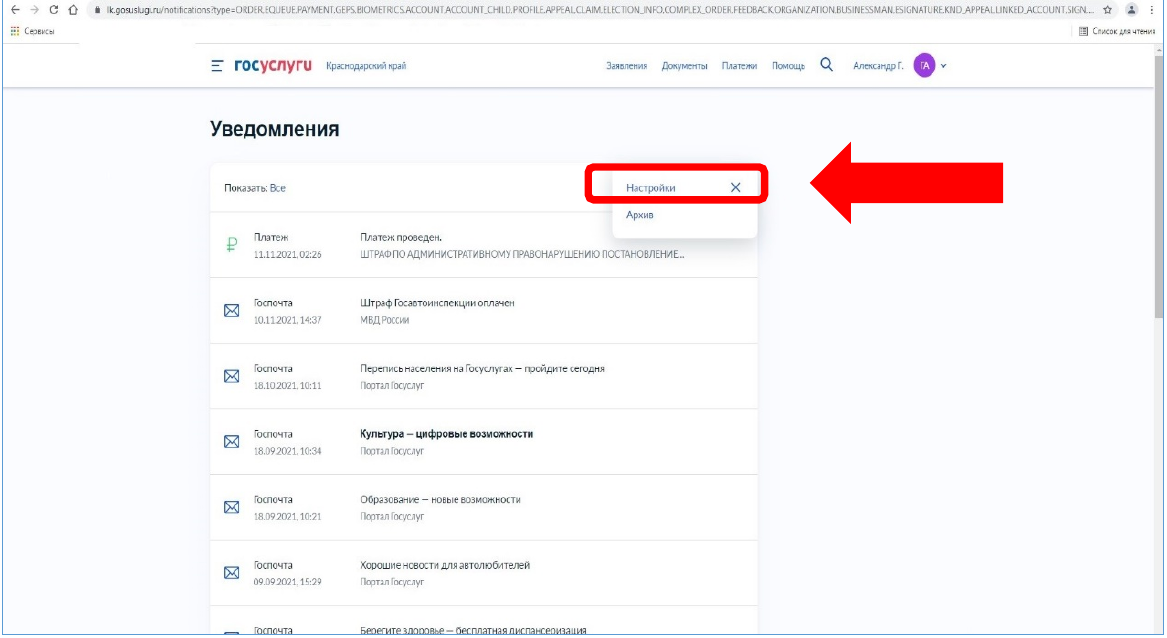
Task: Open Сервисы apps shortcut in bookmarks bar
Action: tap(32, 31)
